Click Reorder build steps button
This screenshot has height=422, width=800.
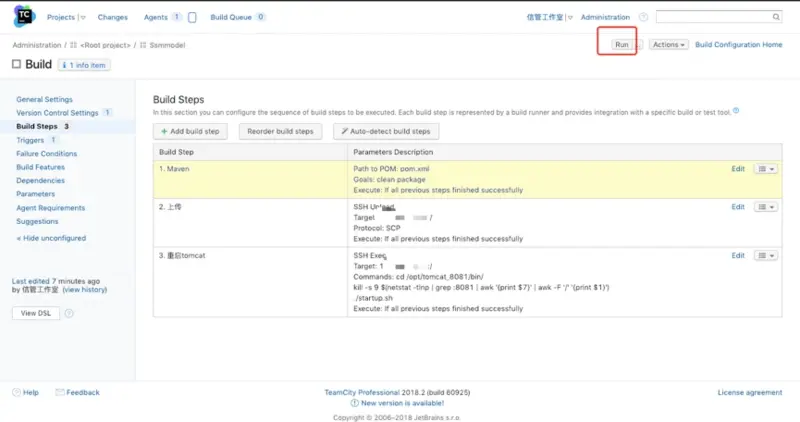pyautogui.click(x=280, y=131)
